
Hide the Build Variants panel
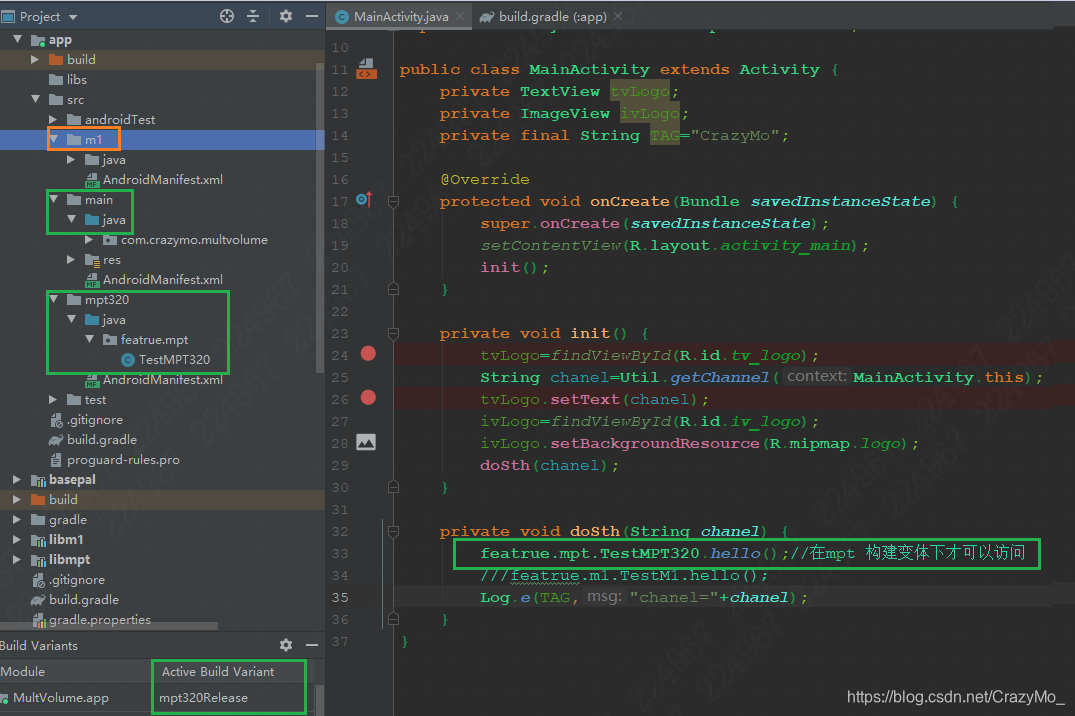[x=312, y=645]
